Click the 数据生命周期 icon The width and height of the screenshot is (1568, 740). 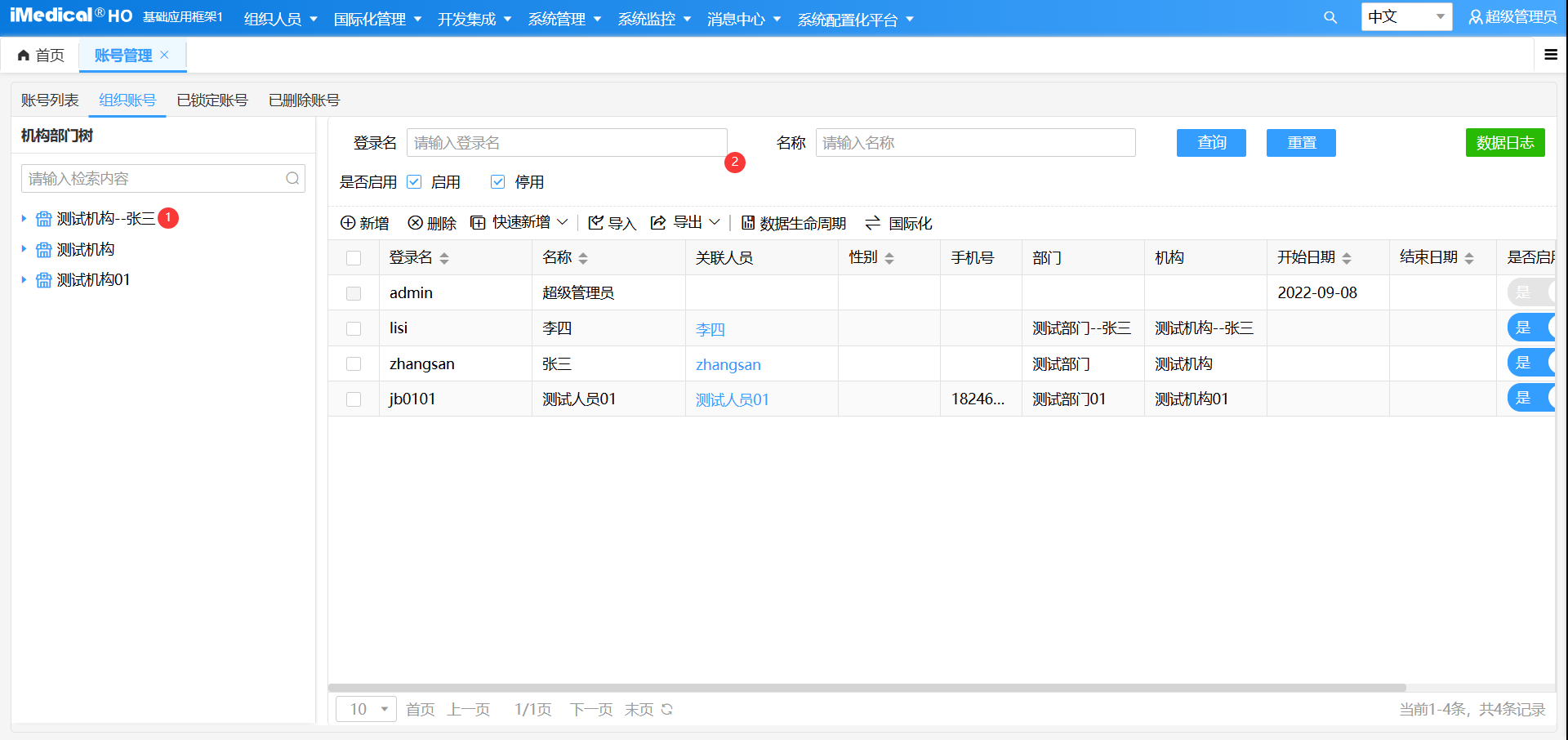pyautogui.click(x=747, y=223)
